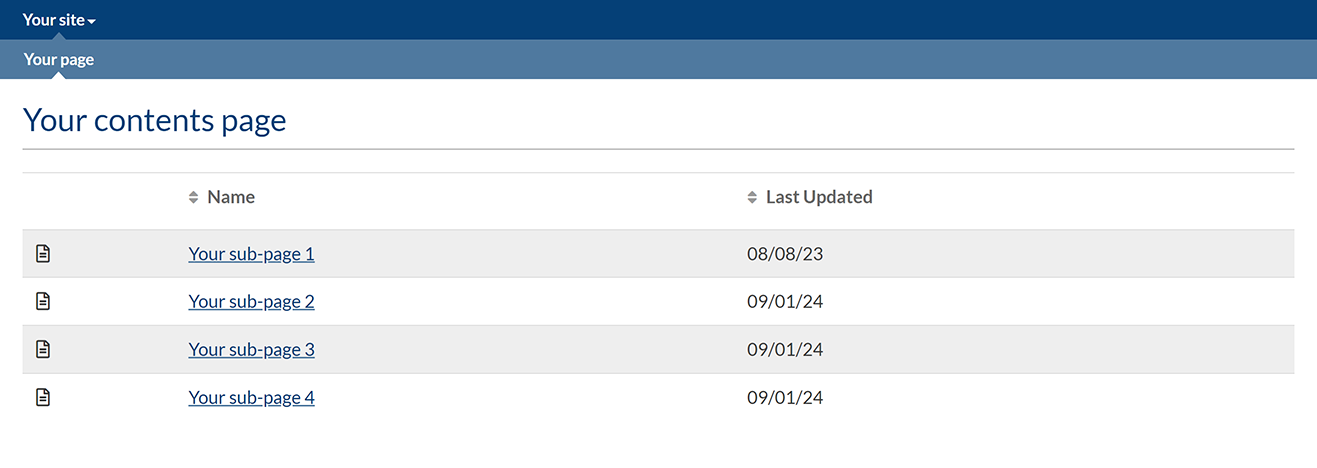The height and width of the screenshot is (468, 1317).
Task: Select the date in the sub-page 3 row
Action: (x=785, y=350)
